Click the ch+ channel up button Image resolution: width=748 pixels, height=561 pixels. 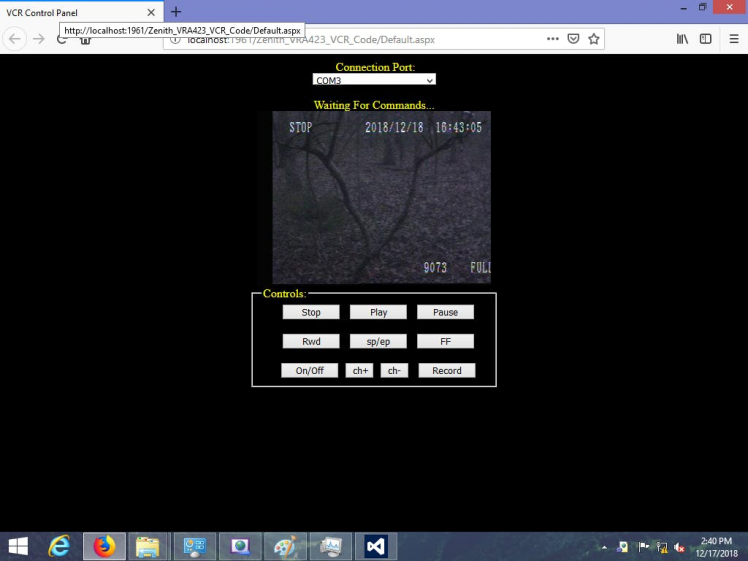[x=359, y=370]
